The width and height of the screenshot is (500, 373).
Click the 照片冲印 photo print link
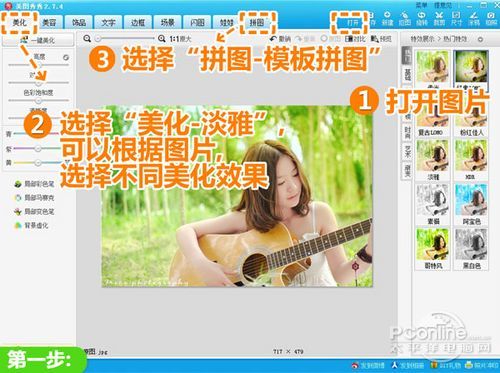(481, 365)
